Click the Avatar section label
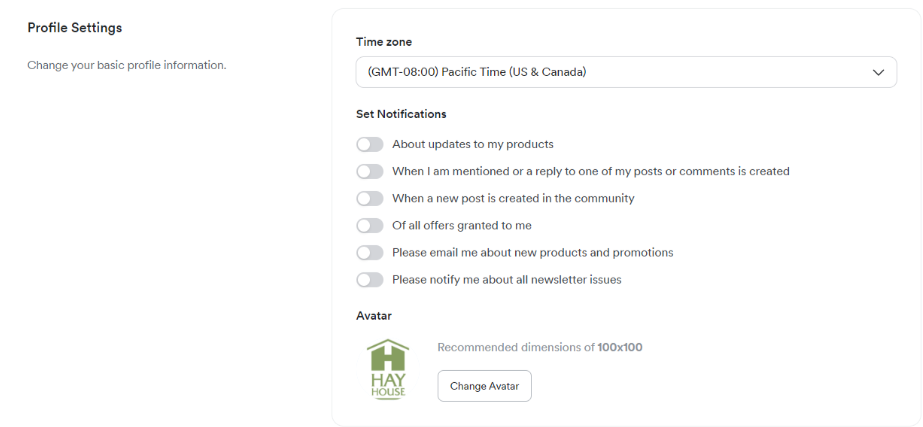 (x=374, y=315)
